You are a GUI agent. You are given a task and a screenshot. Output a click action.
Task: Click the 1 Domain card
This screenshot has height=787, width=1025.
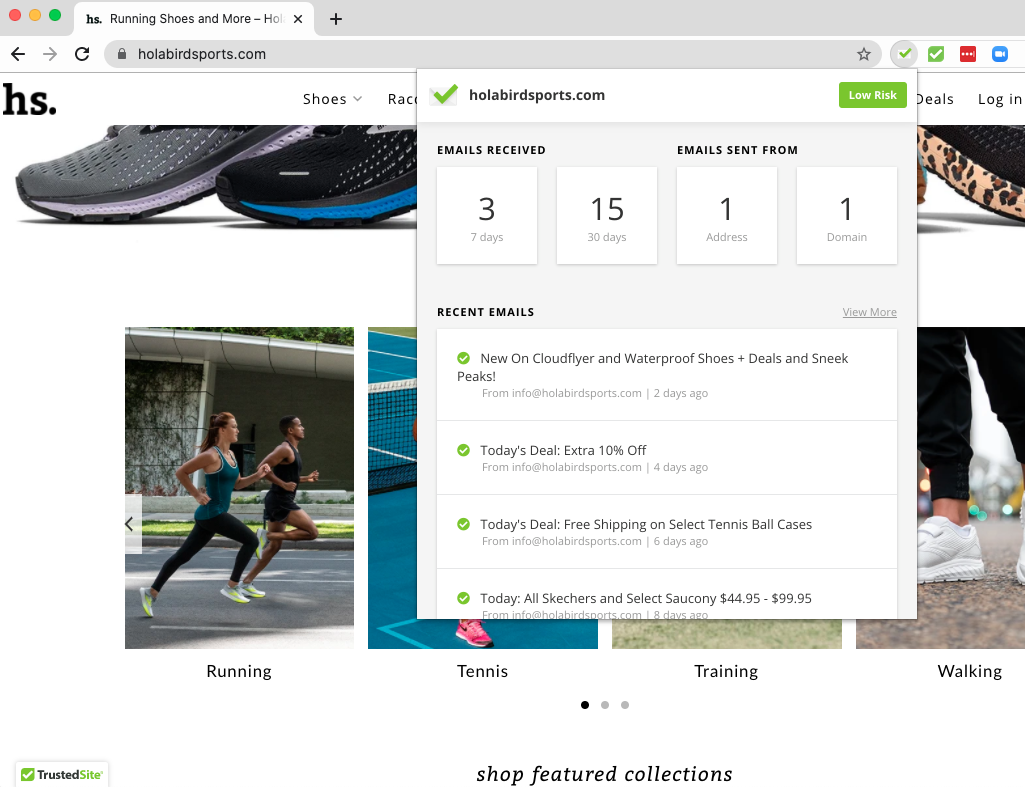coord(847,216)
